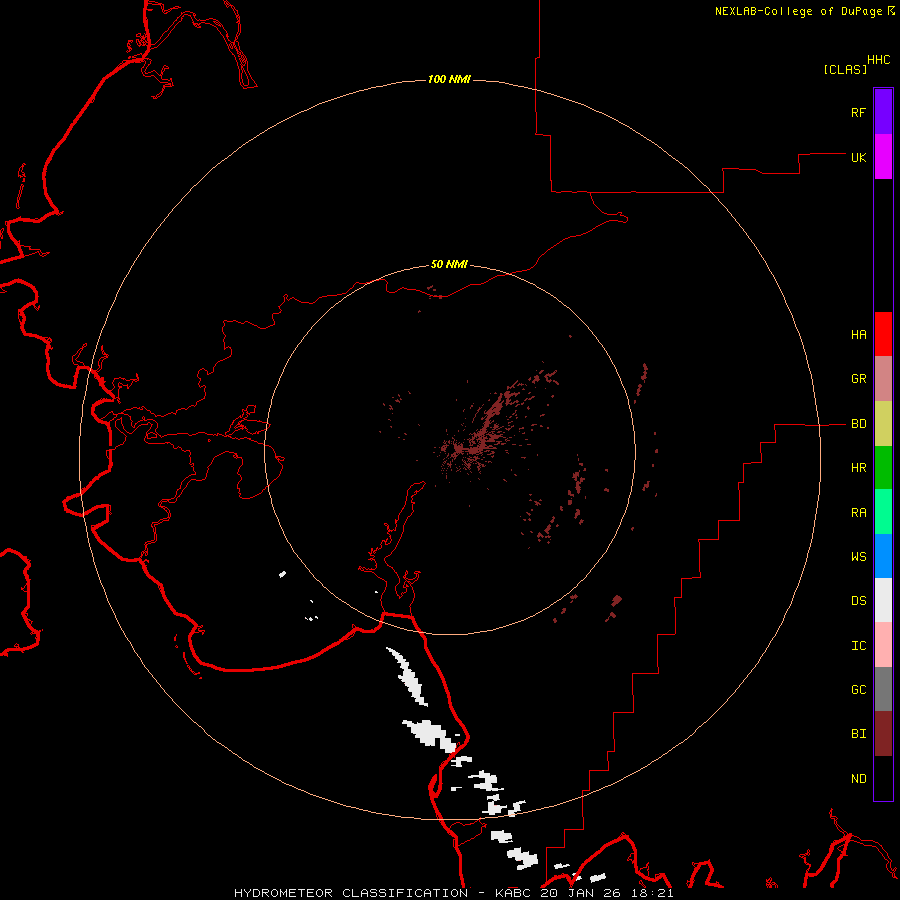Click the mint green RA swatch
Screen dimensions: 900x900
click(x=883, y=512)
